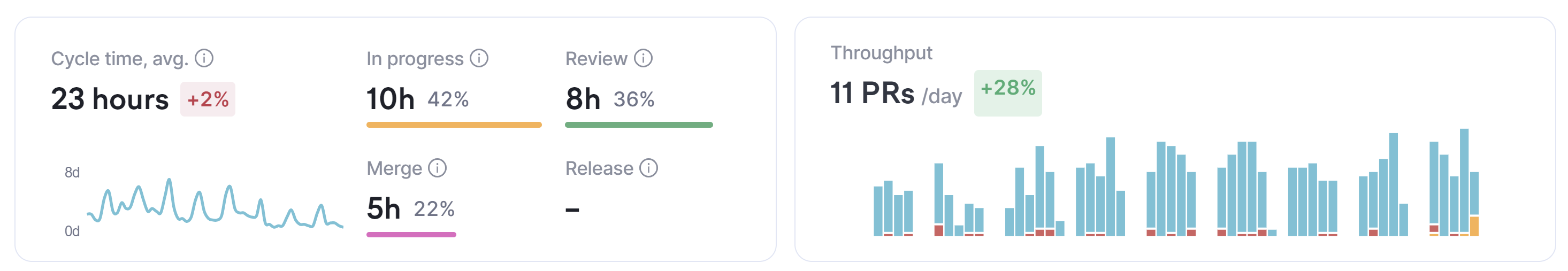The height and width of the screenshot is (271, 1568).
Task: Click the 10h In progress value
Action: pyautogui.click(x=390, y=99)
